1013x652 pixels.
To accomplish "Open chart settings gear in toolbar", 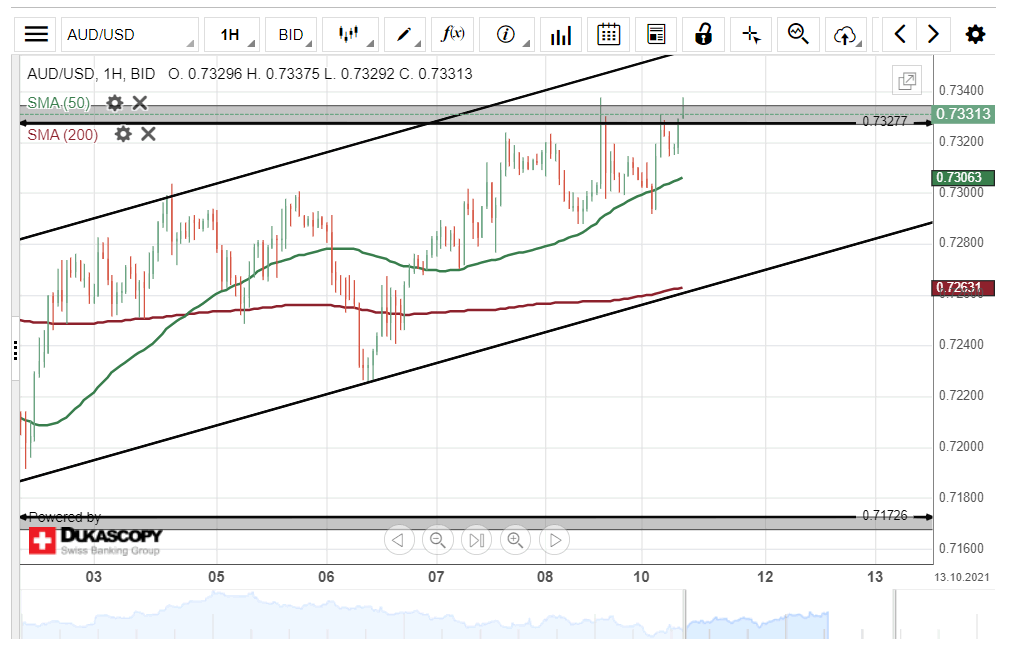I will pyautogui.click(x=975, y=34).
